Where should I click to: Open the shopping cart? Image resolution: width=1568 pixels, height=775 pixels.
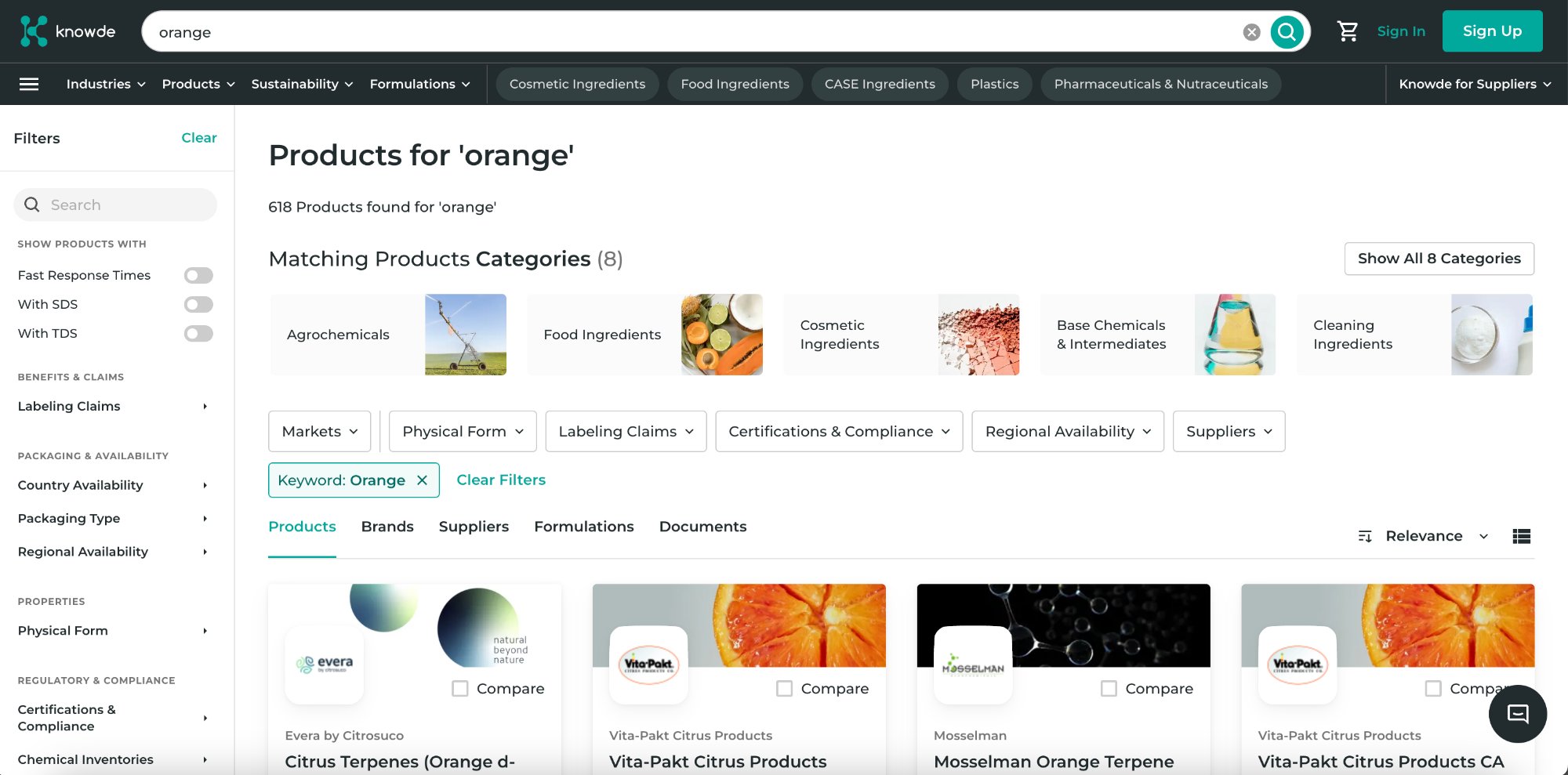coord(1348,31)
